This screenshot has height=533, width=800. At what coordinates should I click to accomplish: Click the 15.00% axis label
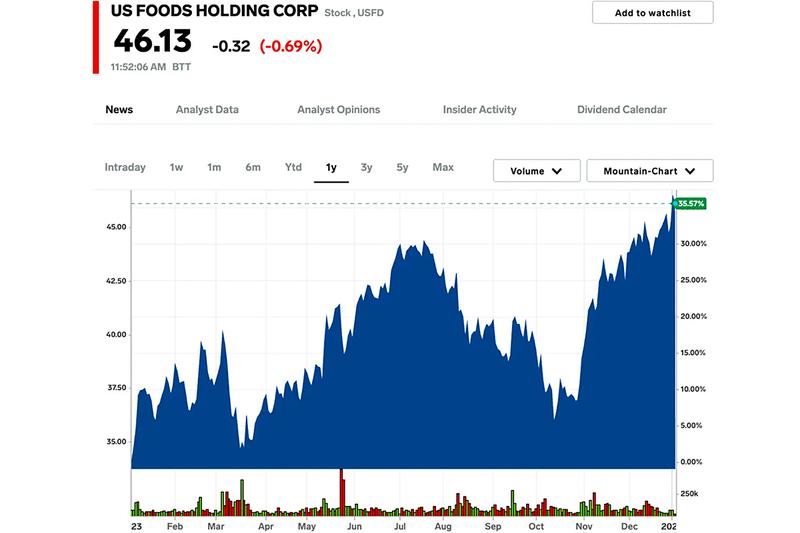pyautogui.click(x=693, y=353)
